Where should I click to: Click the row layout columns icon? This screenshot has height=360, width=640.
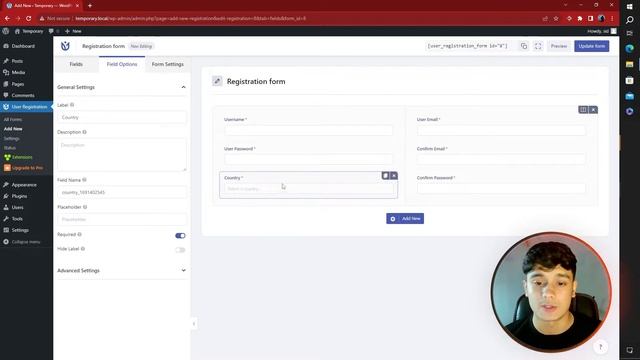coord(583,109)
